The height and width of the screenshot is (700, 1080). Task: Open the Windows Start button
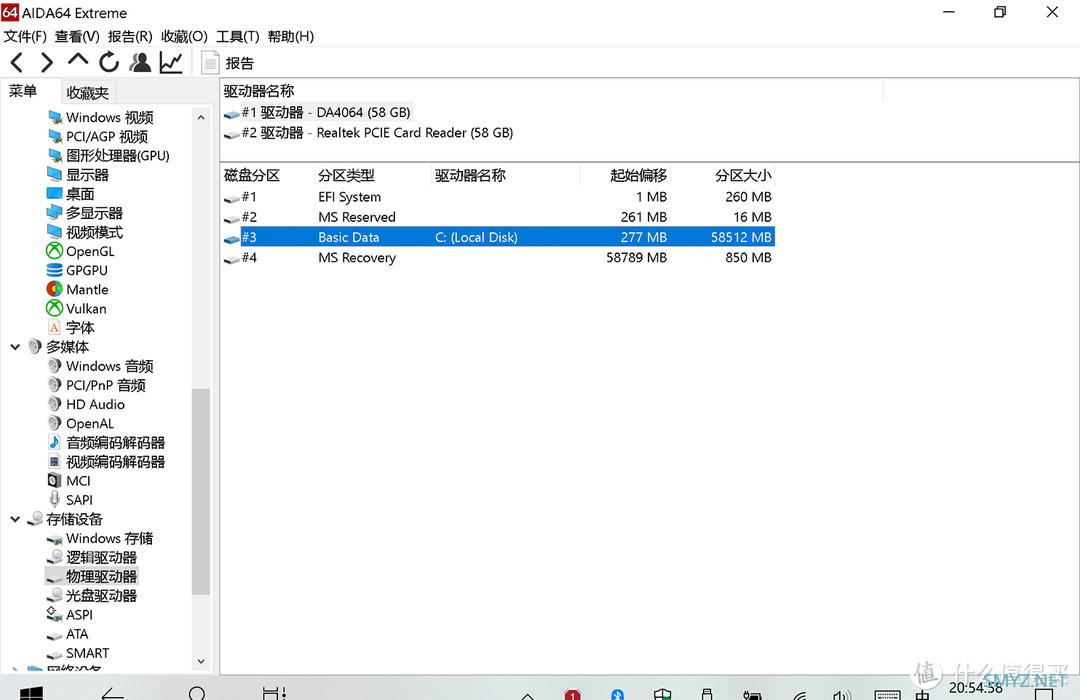[31, 691]
